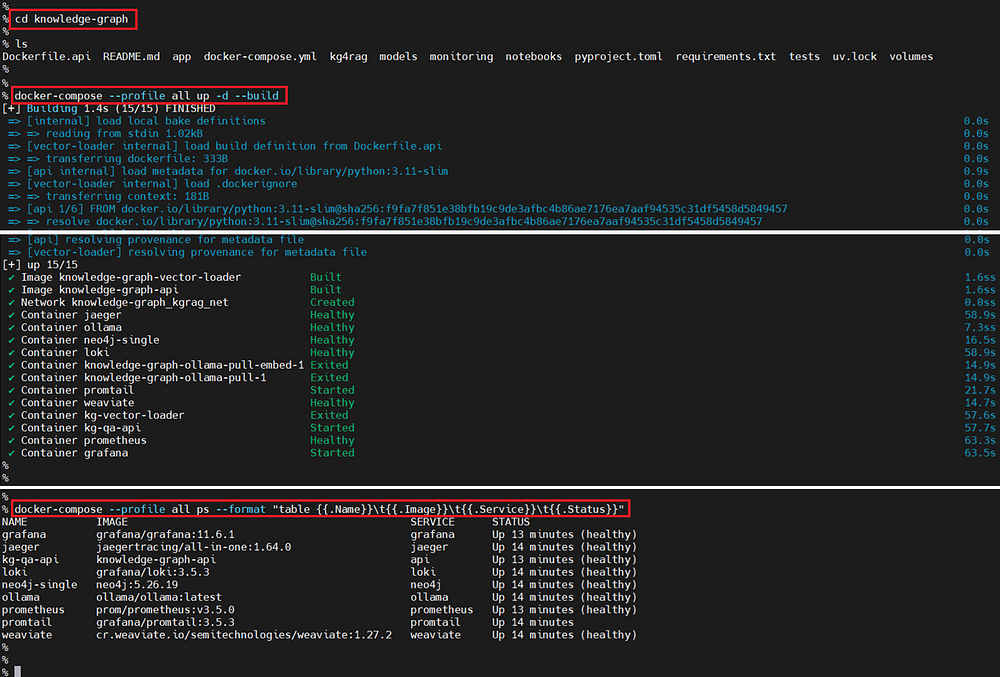Select 'requirements.txt' in ls output
The height and width of the screenshot is (677, 1000).
pyautogui.click(x=726, y=57)
